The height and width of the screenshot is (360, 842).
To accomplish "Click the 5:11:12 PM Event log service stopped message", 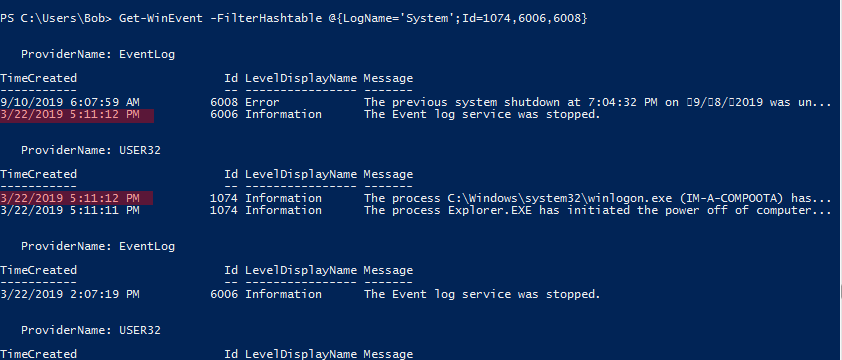I will coord(482,114).
